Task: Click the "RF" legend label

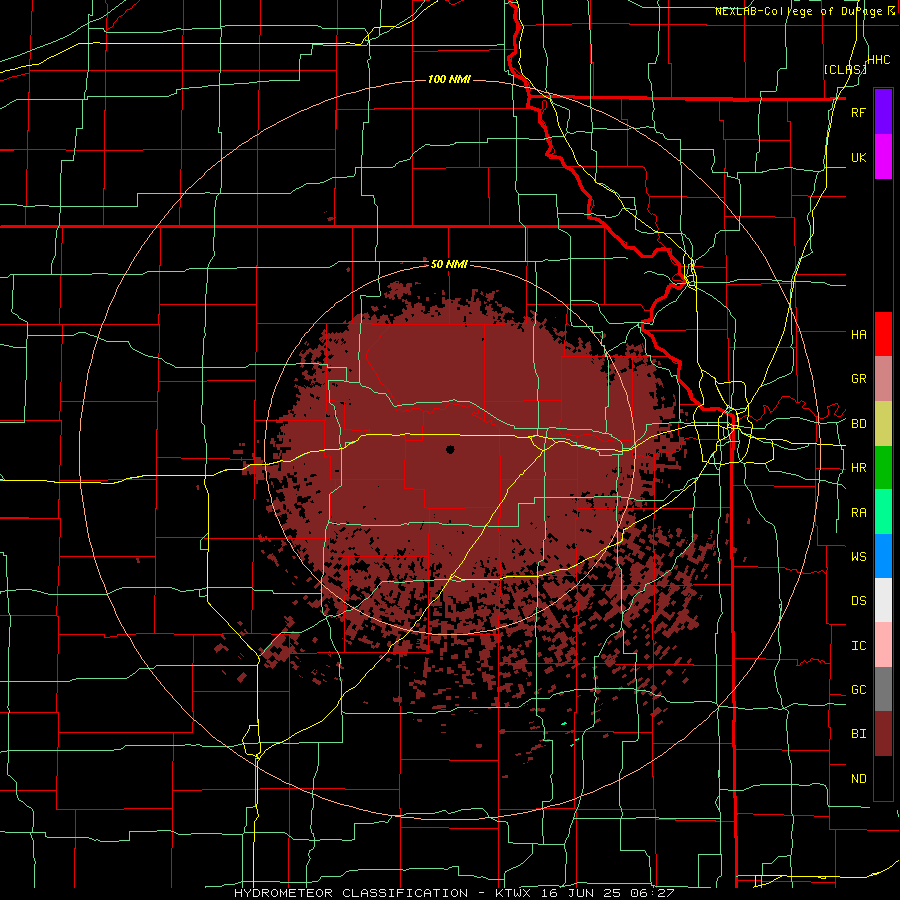Action: [858, 113]
